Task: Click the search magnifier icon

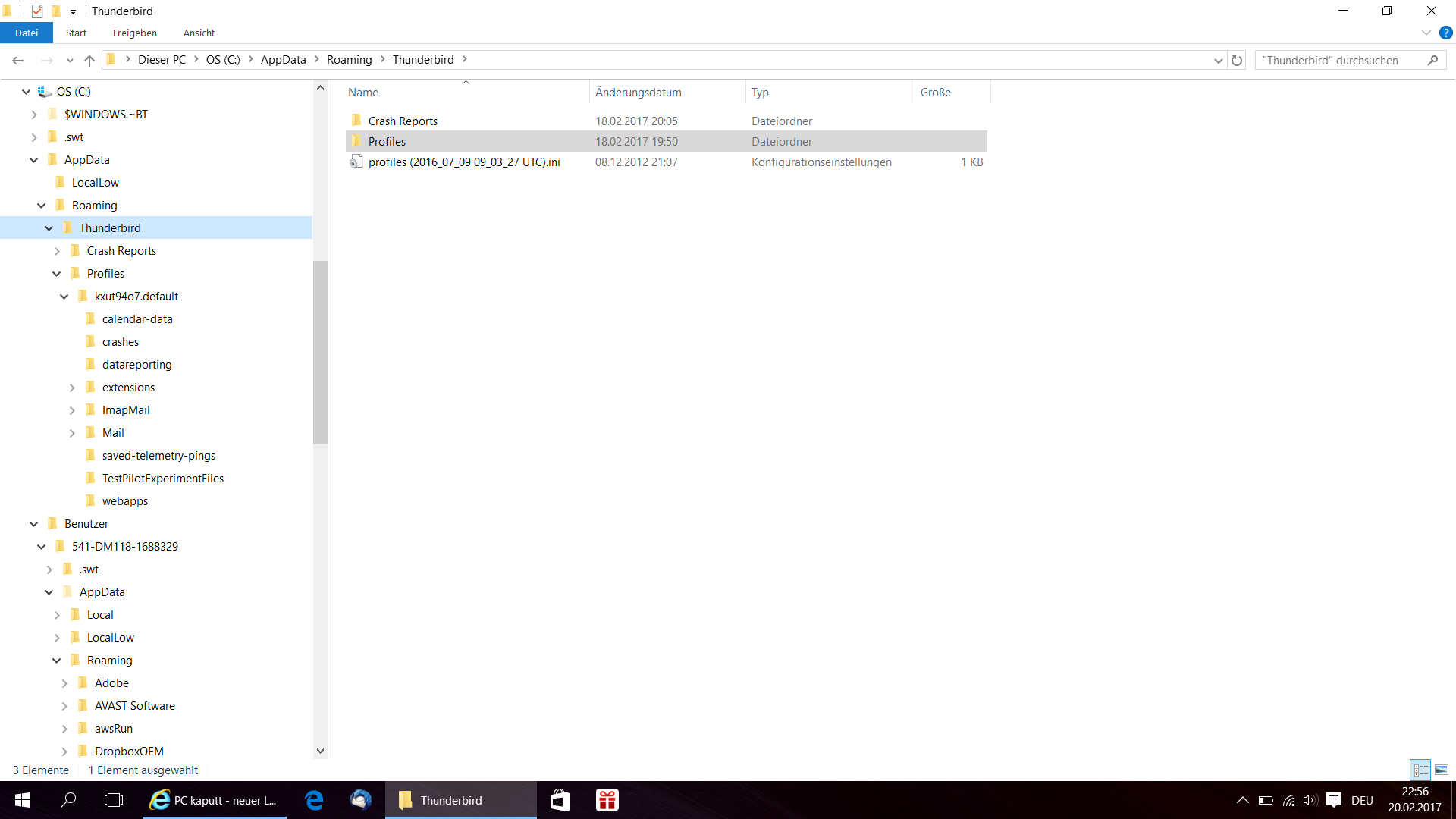Action: coord(1432,60)
